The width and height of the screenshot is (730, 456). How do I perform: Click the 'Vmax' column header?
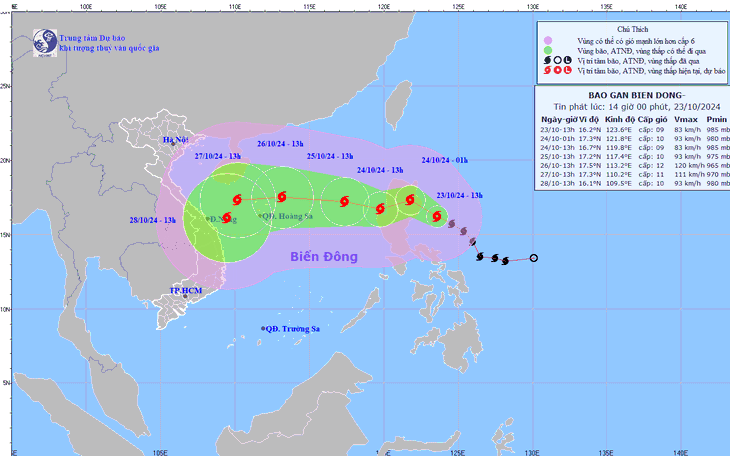686,120
